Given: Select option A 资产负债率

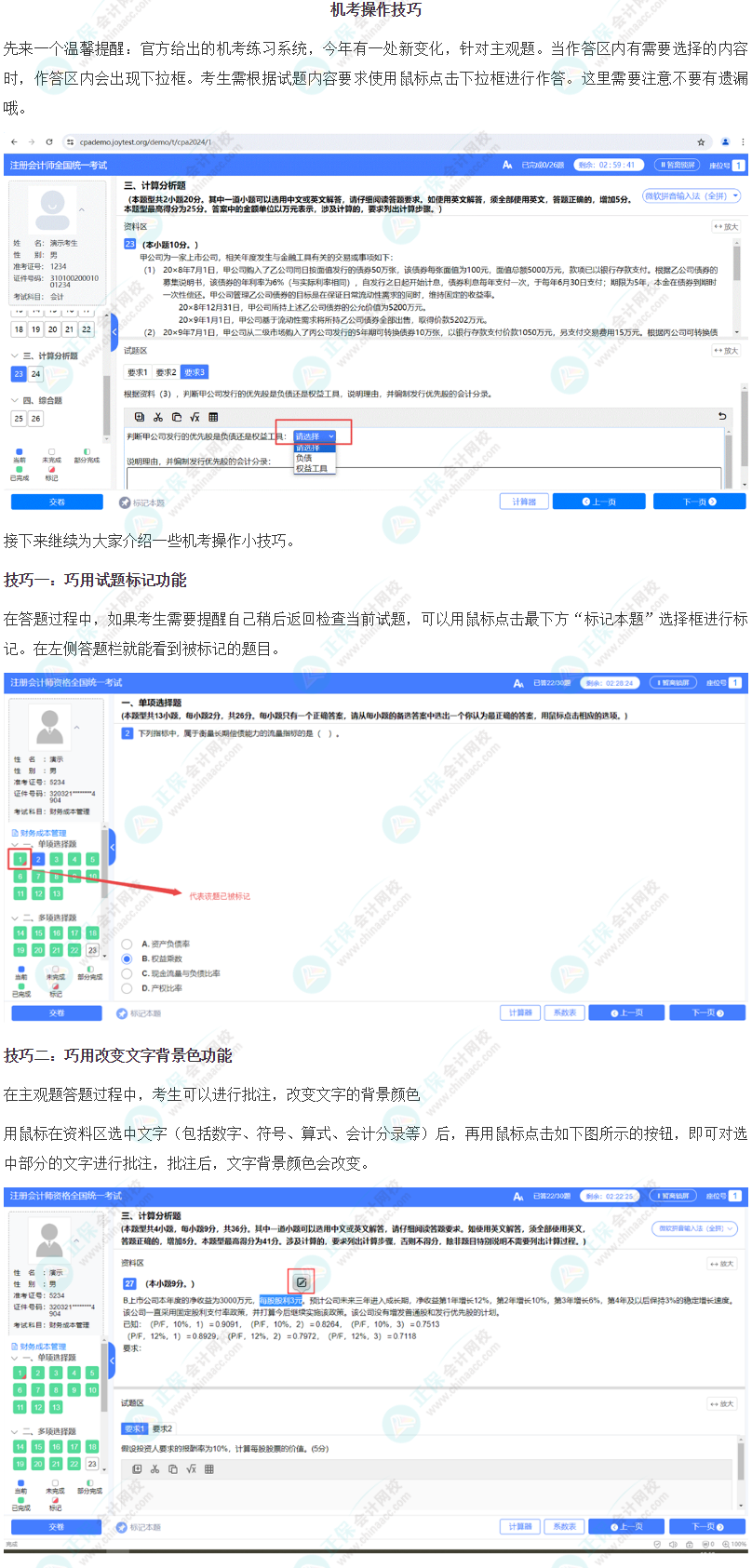Looking at the screenshot, I should (x=127, y=944).
